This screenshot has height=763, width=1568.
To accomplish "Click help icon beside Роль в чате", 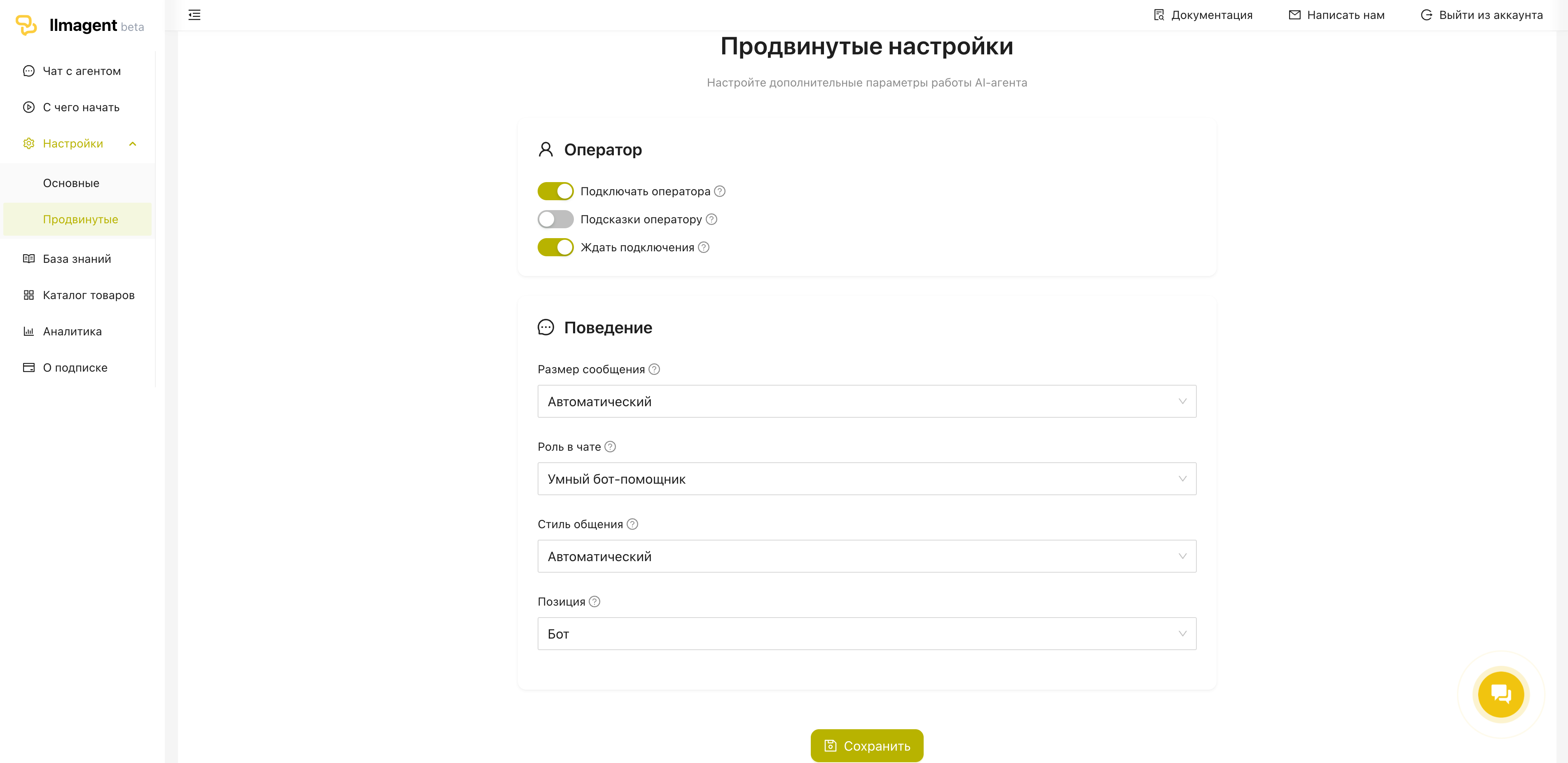I will coord(610,446).
